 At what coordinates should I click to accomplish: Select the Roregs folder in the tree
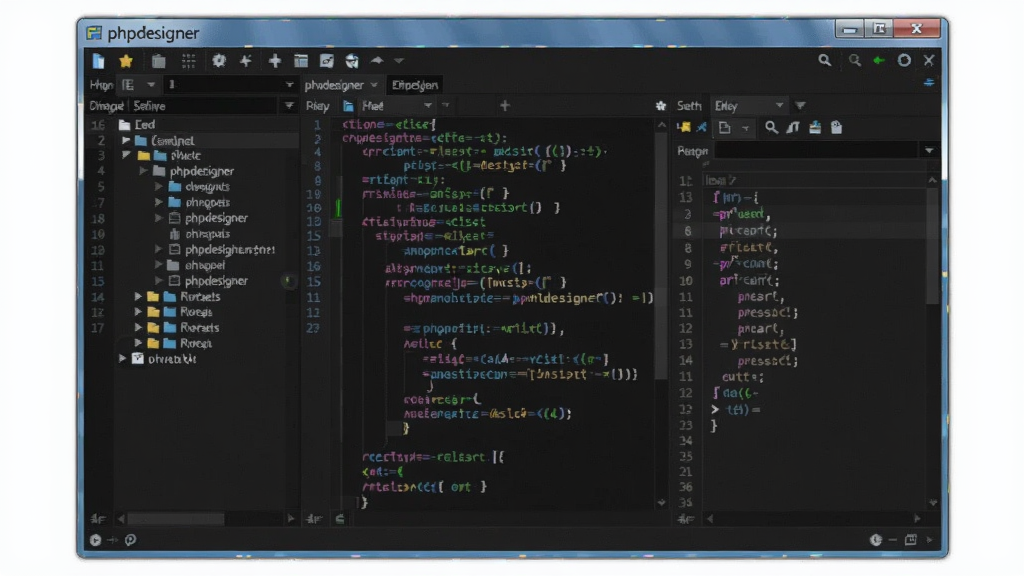click(x=196, y=312)
